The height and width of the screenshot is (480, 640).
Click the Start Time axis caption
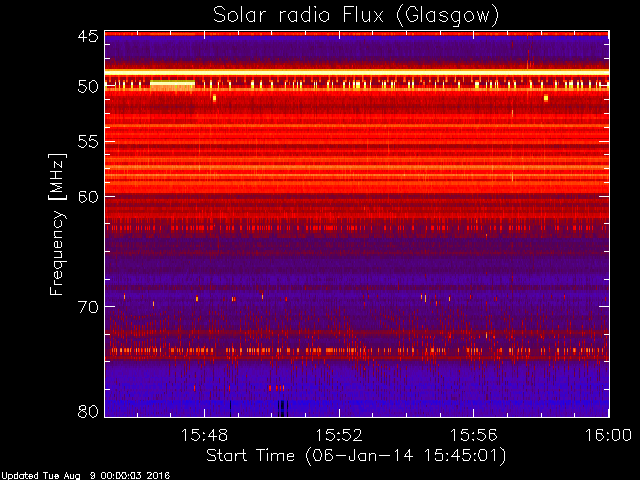click(x=356, y=456)
